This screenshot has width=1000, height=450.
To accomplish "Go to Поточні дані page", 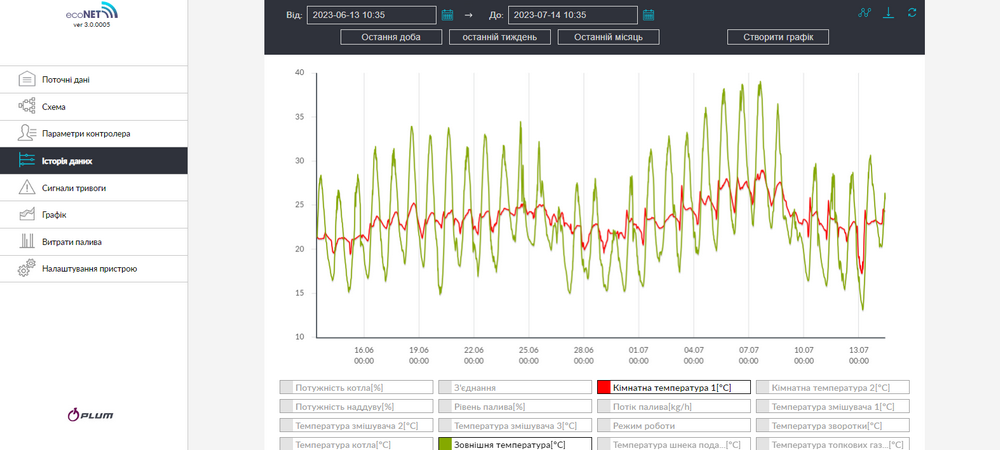I will (94, 80).
